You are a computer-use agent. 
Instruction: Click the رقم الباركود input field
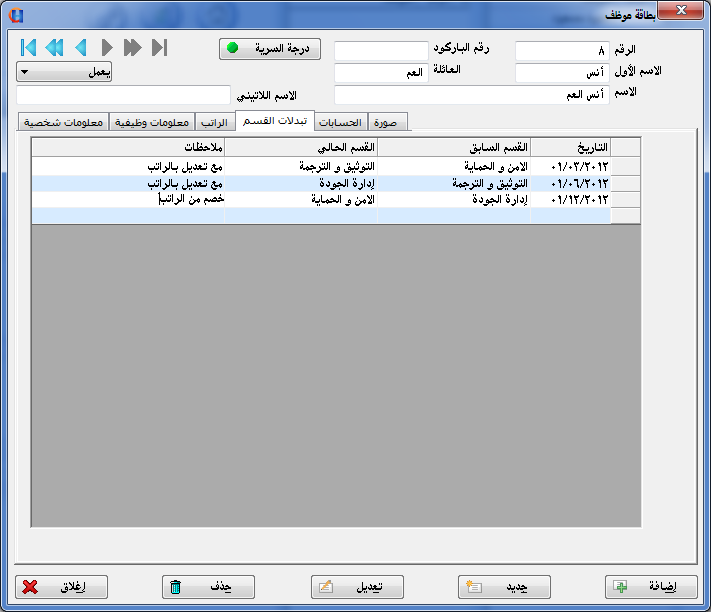coord(380,50)
